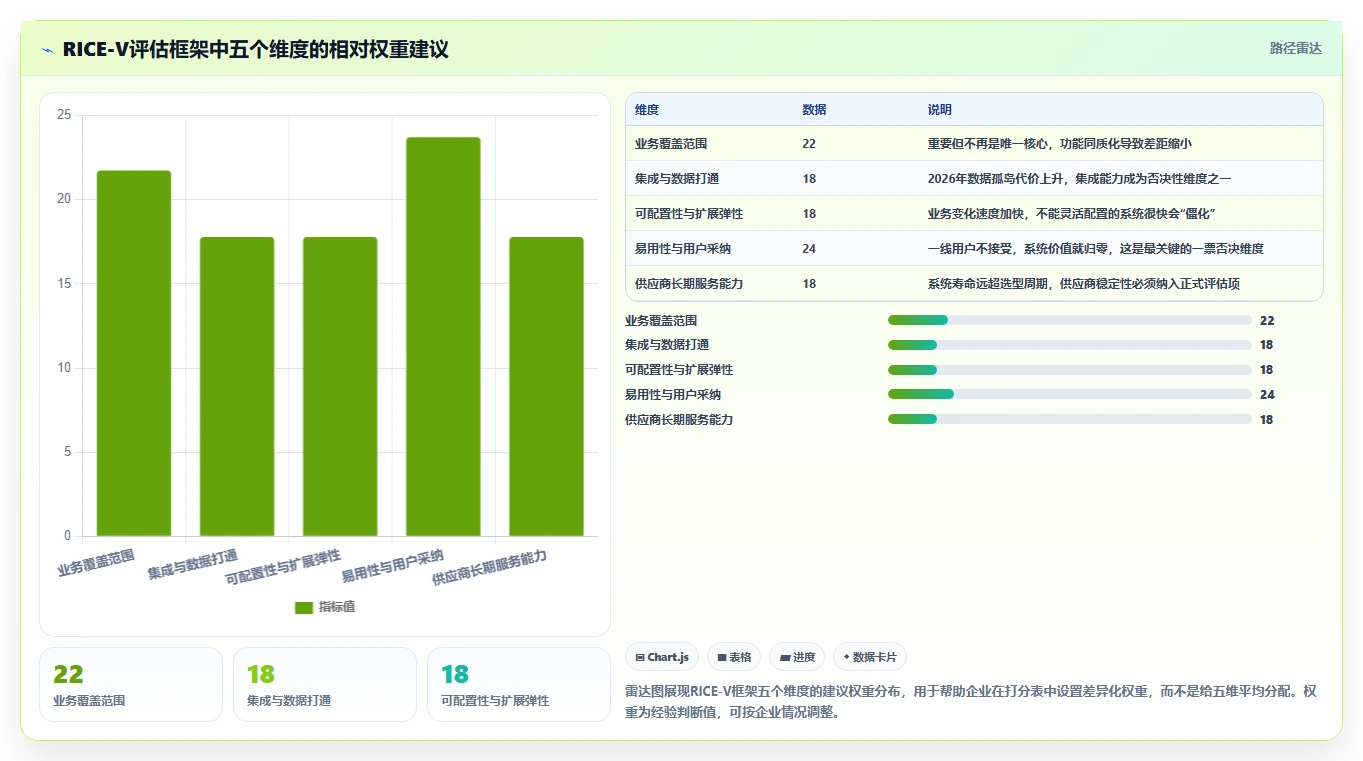1363x761 pixels.
Task: Click the 集成与数据打通 x-axis label
Action: coord(193,565)
